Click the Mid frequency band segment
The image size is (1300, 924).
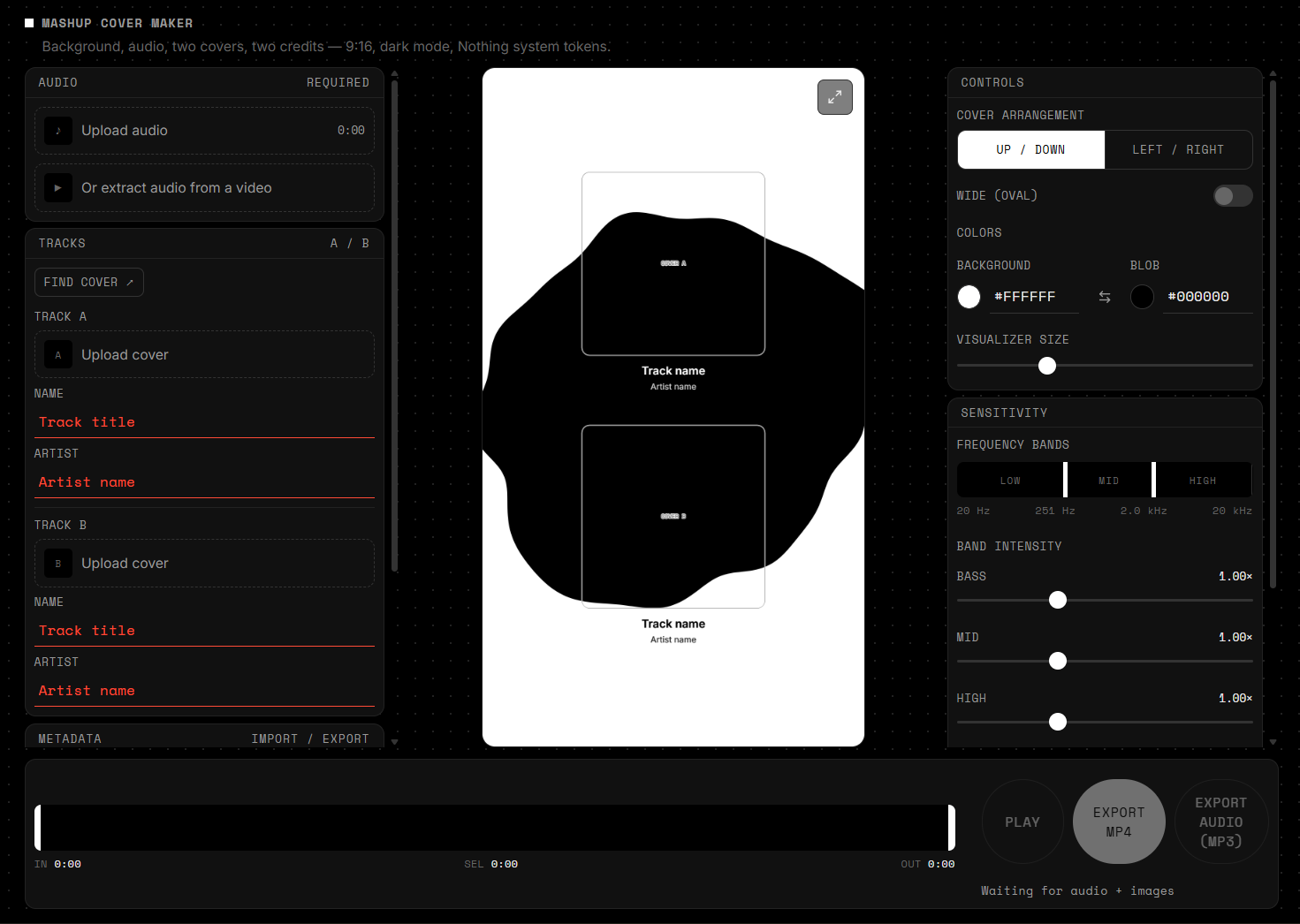(x=1109, y=481)
